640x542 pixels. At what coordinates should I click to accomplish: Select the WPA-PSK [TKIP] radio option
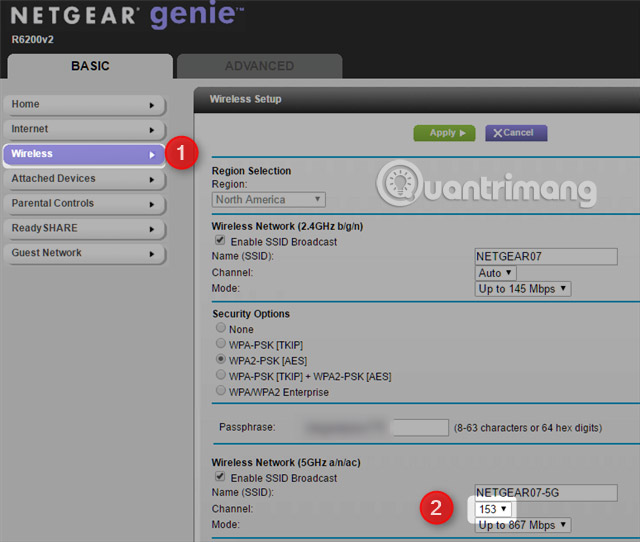220,345
